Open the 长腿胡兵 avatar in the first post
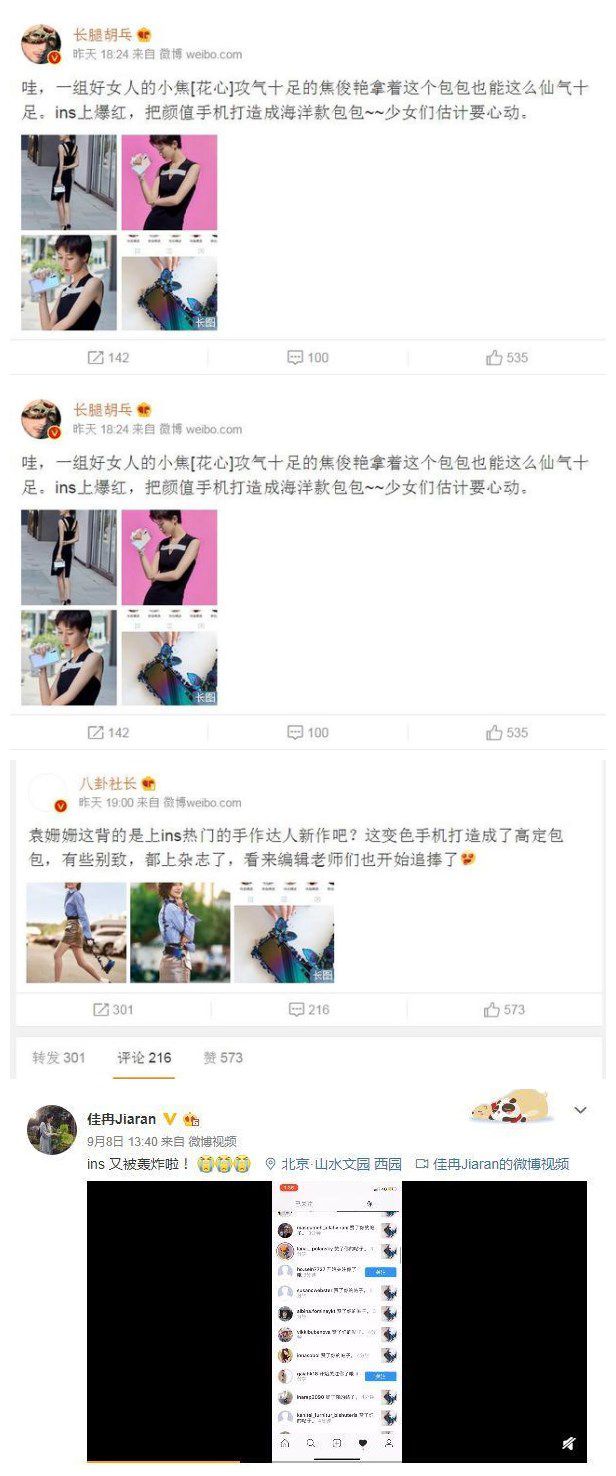 click(41, 45)
